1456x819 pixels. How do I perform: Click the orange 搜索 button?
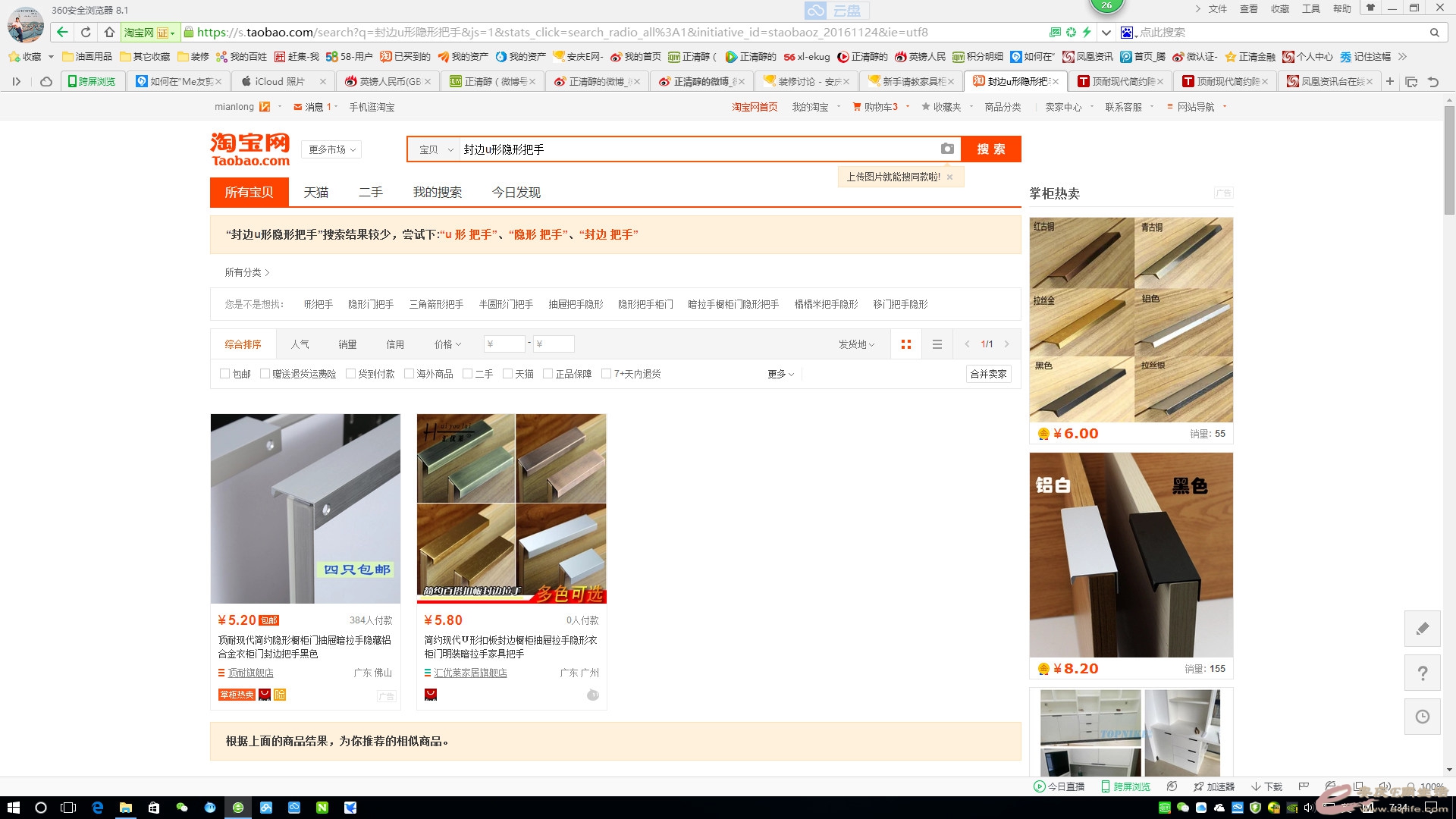pyautogui.click(x=990, y=149)
